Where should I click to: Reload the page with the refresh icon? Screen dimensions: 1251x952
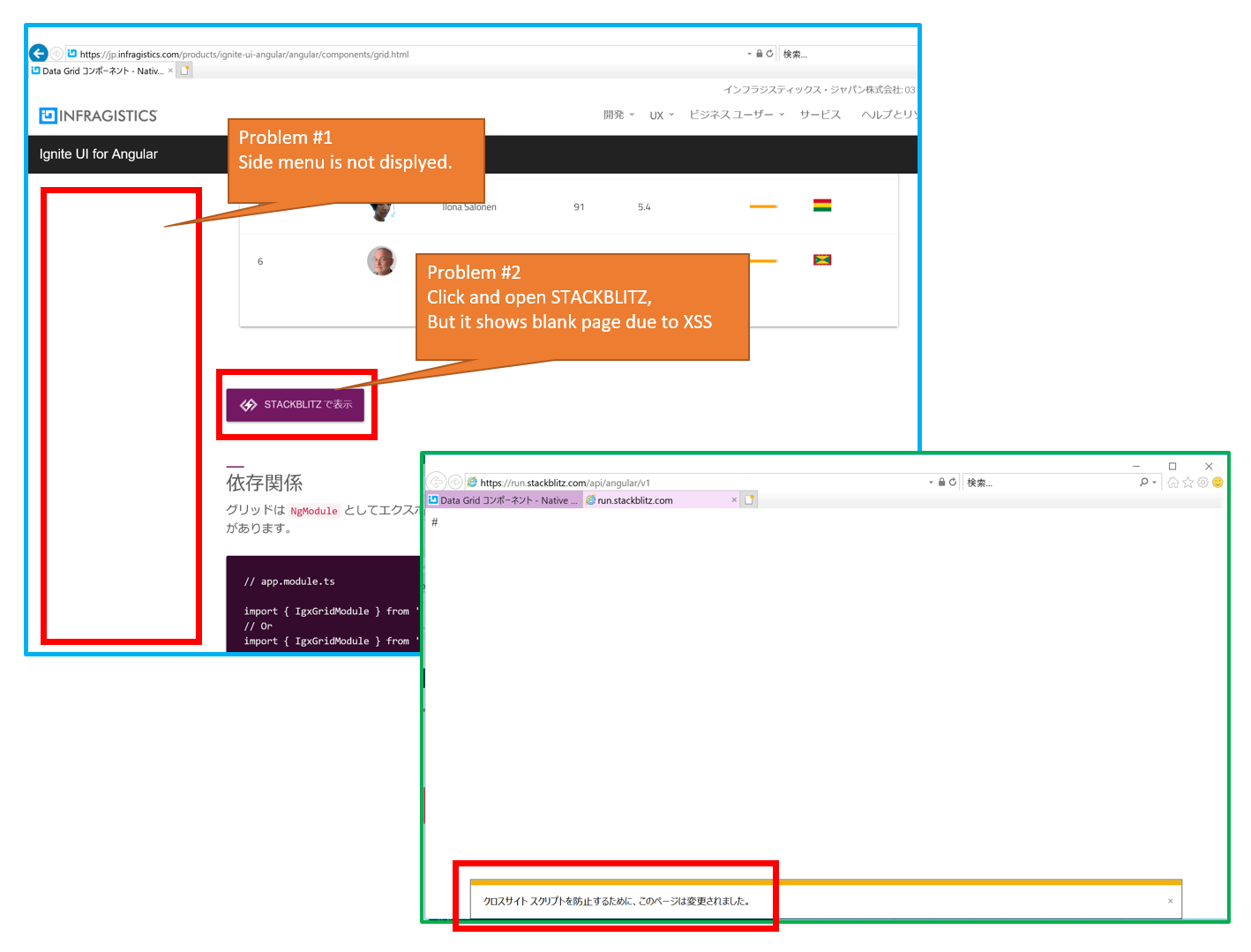769,53
